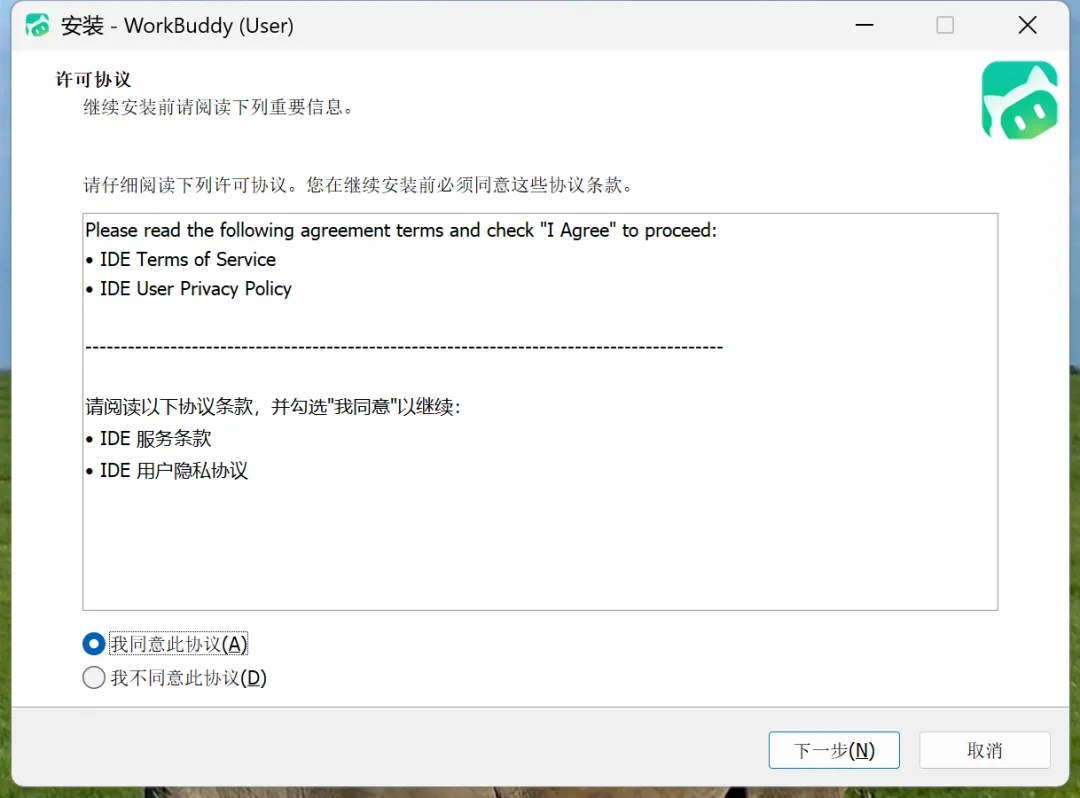Click the greyed-out maximize button
The image size is (1080, 798).
coord(945,25)
